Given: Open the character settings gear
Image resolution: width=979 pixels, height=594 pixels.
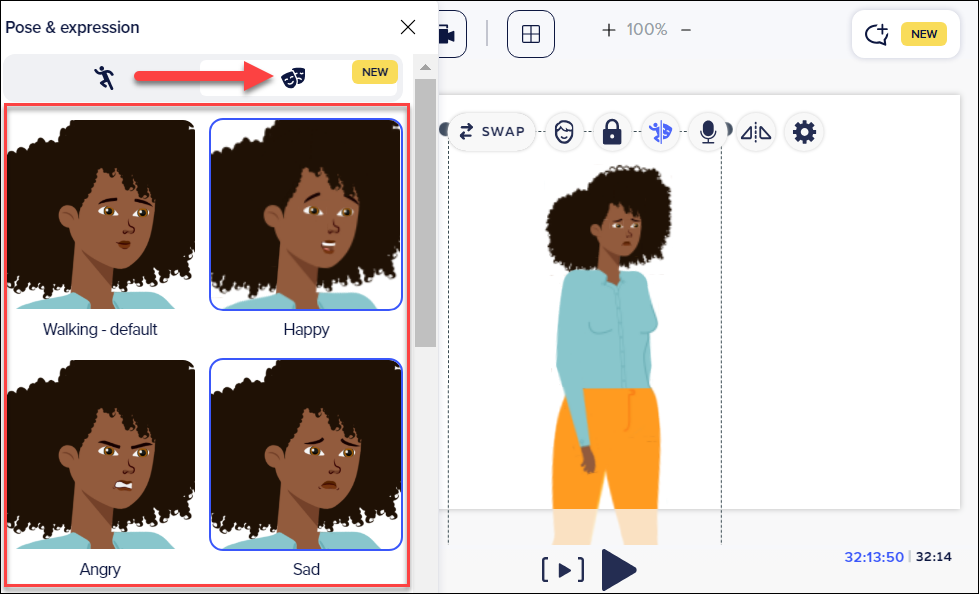Looking at the screenshot, I should point(804,131).
